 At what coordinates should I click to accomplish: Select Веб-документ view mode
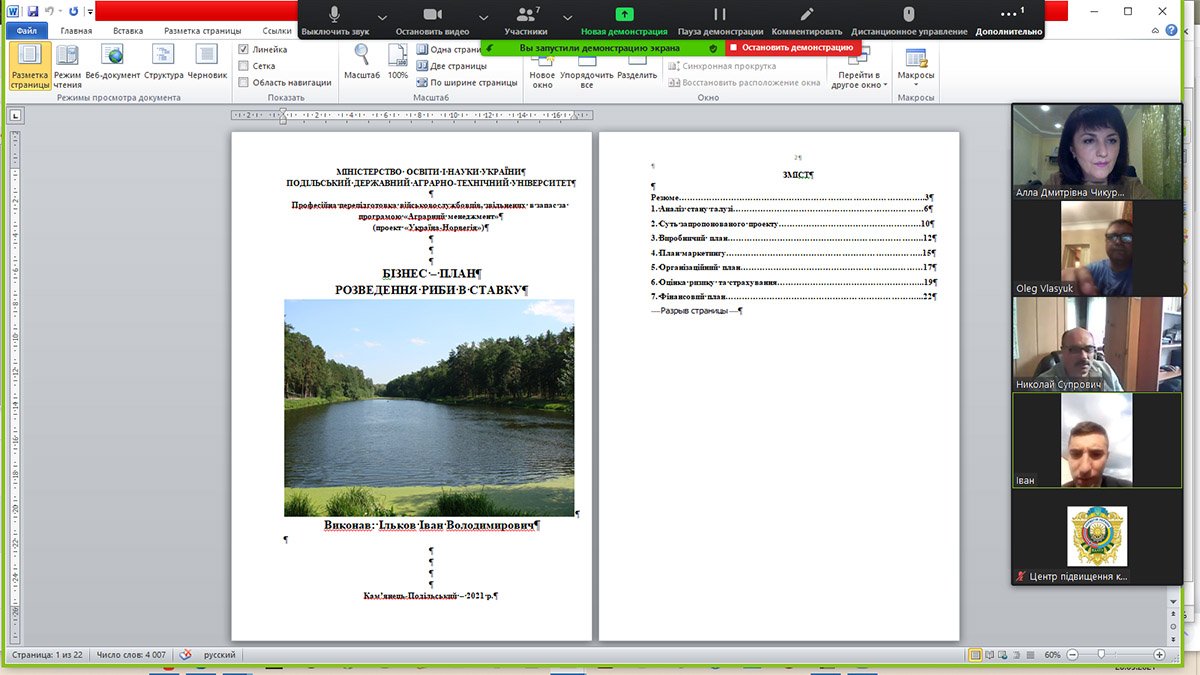pyautogui.click(x=112, y=66)
